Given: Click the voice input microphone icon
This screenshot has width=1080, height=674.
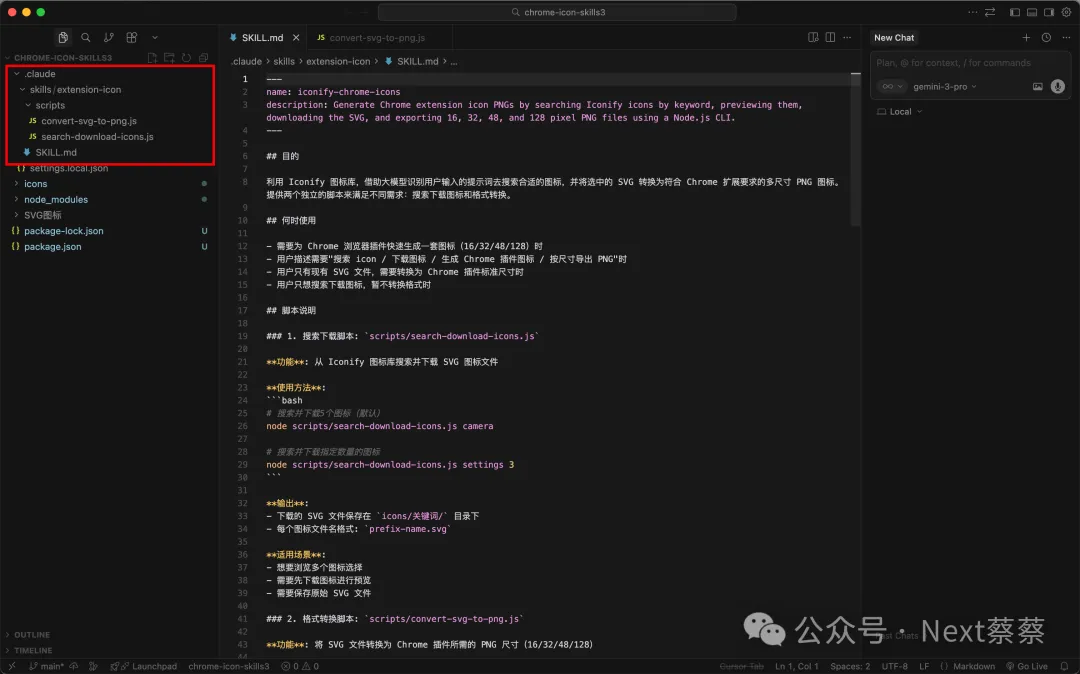Looking at the screenshot, I should click(1057, 87).
